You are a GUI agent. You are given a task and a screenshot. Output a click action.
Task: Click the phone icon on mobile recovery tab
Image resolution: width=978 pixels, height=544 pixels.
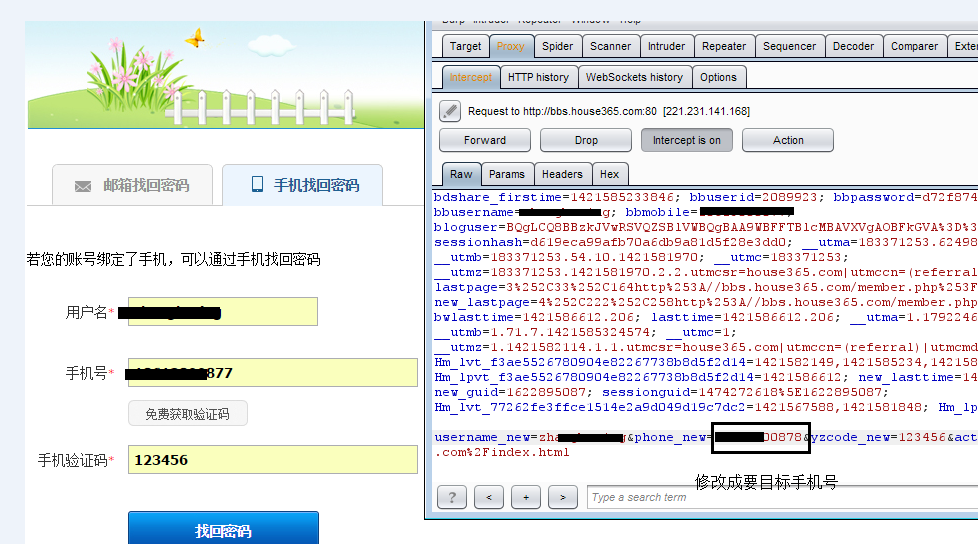point(257,184)
